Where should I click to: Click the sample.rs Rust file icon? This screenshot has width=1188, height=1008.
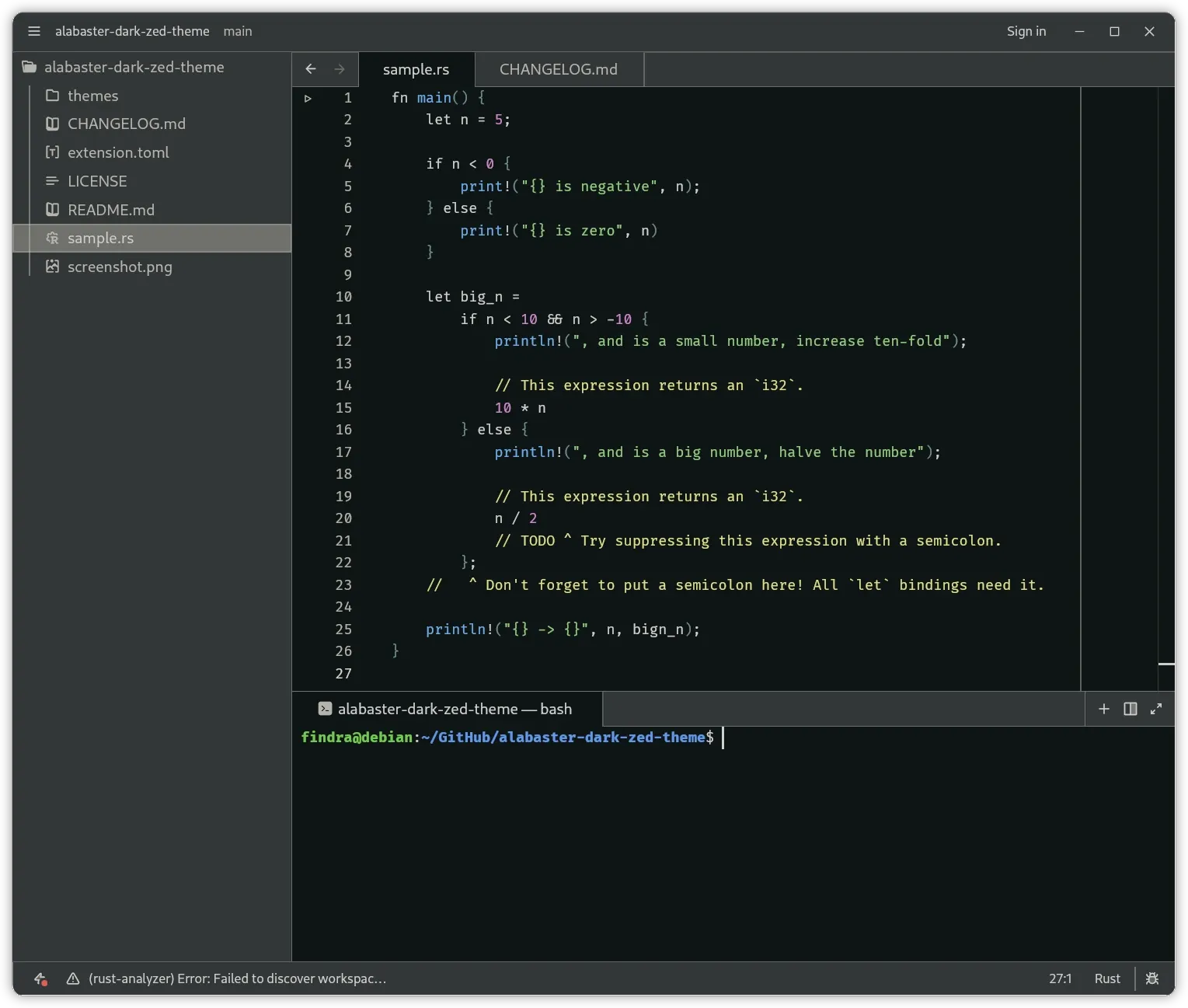click(52, 238)
